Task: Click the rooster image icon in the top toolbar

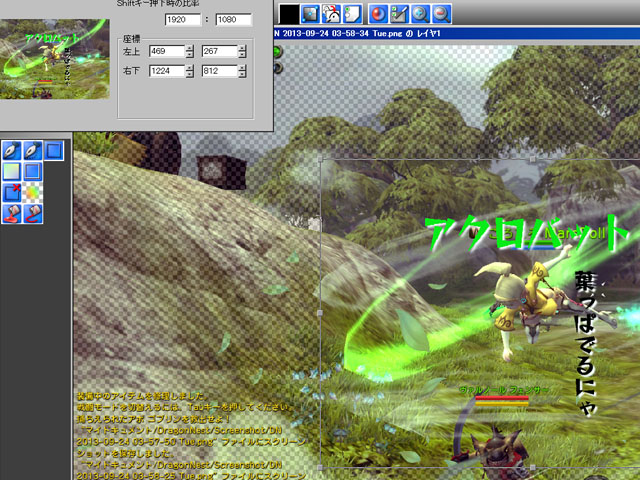Action: (x=331, y=14)
